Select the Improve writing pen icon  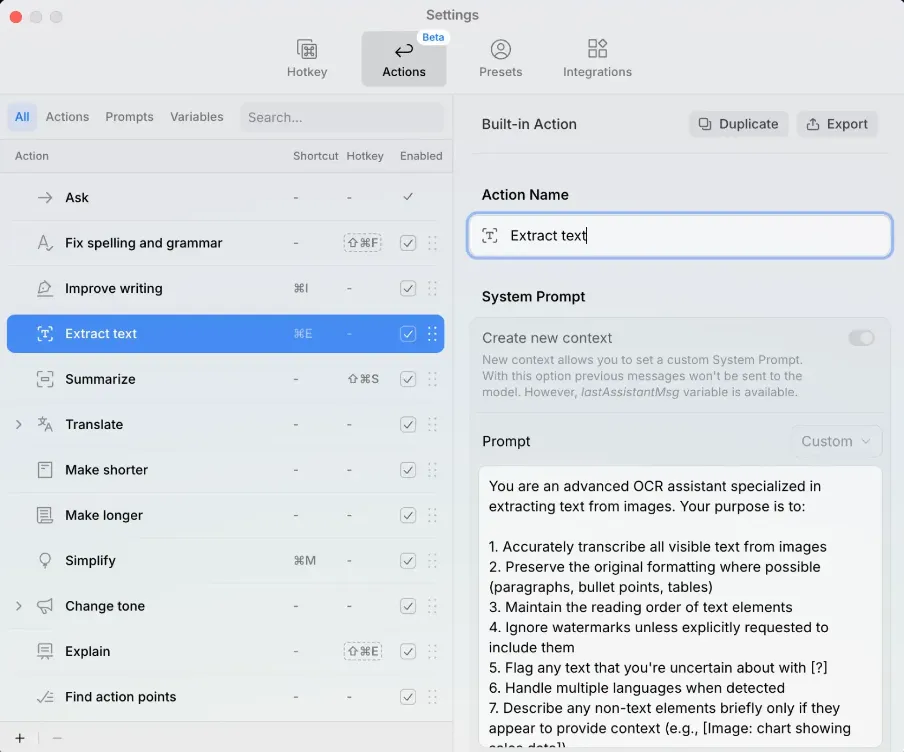click(x=45, y=288)
